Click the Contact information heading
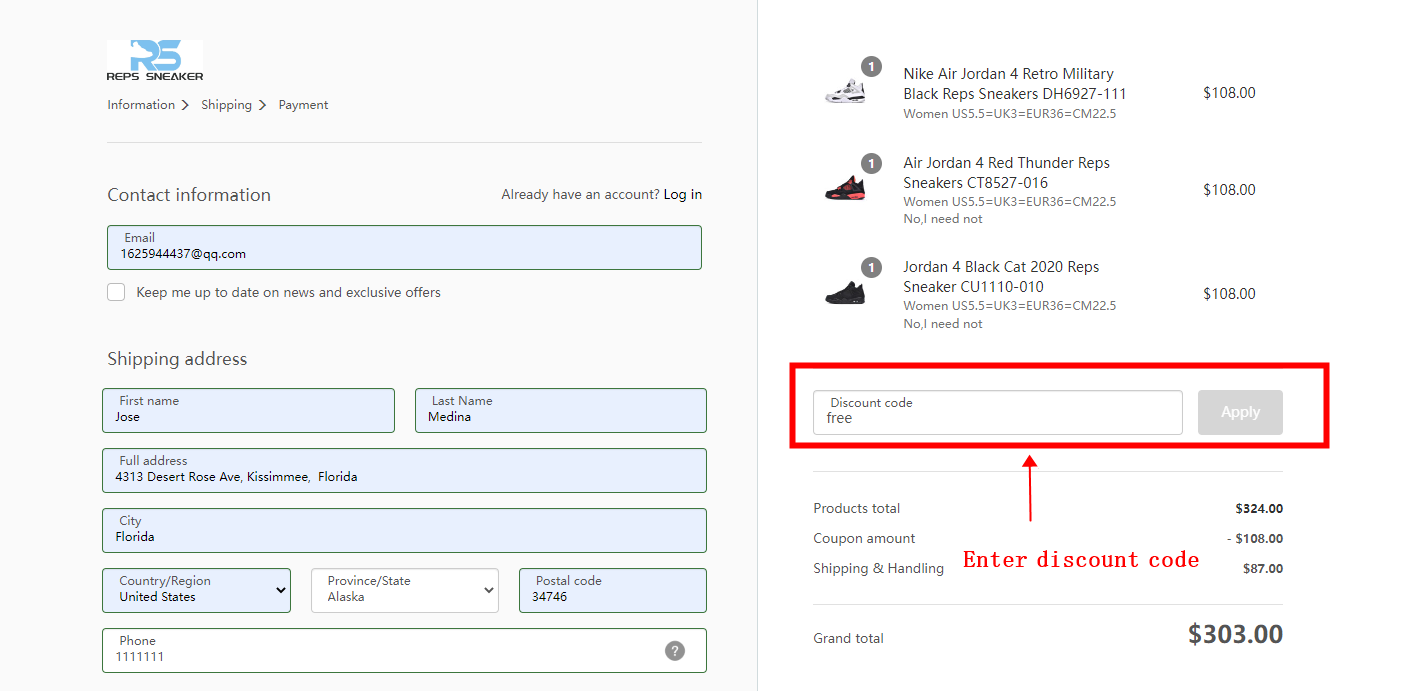1419x691 pixels. coord(189,195)
